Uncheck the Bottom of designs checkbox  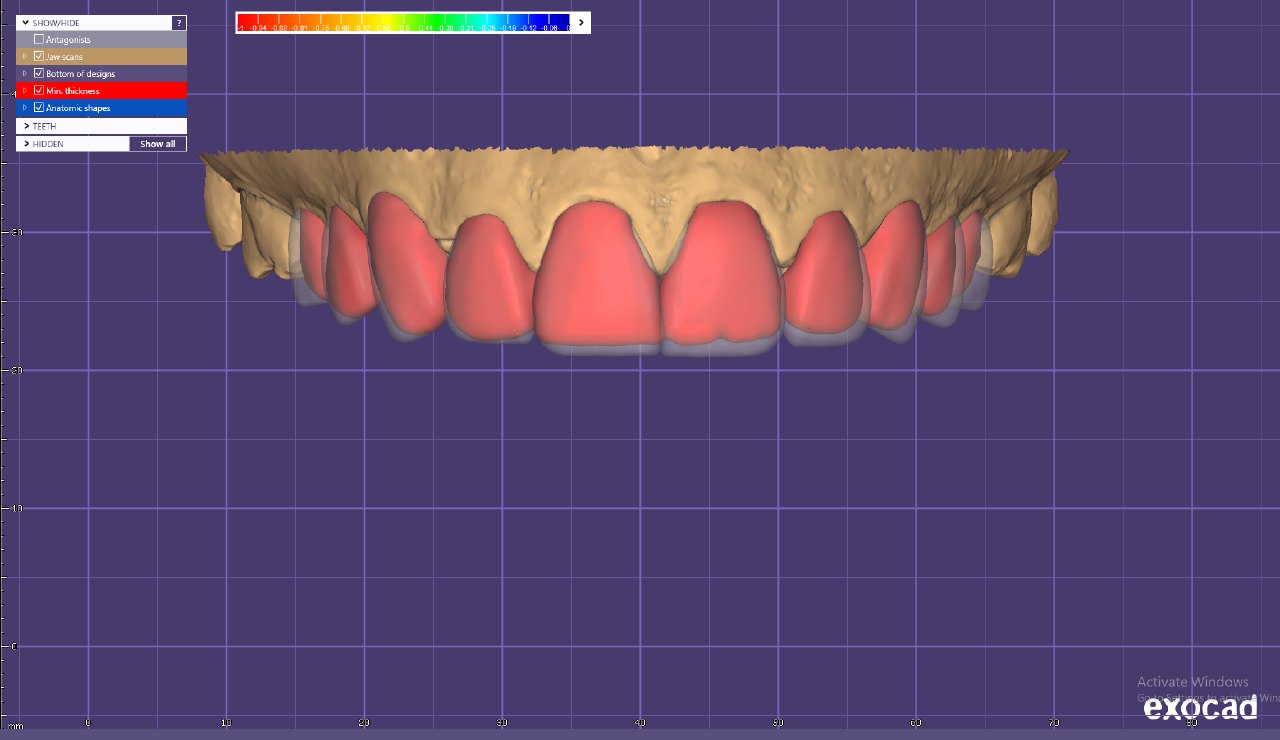[39, 74]
